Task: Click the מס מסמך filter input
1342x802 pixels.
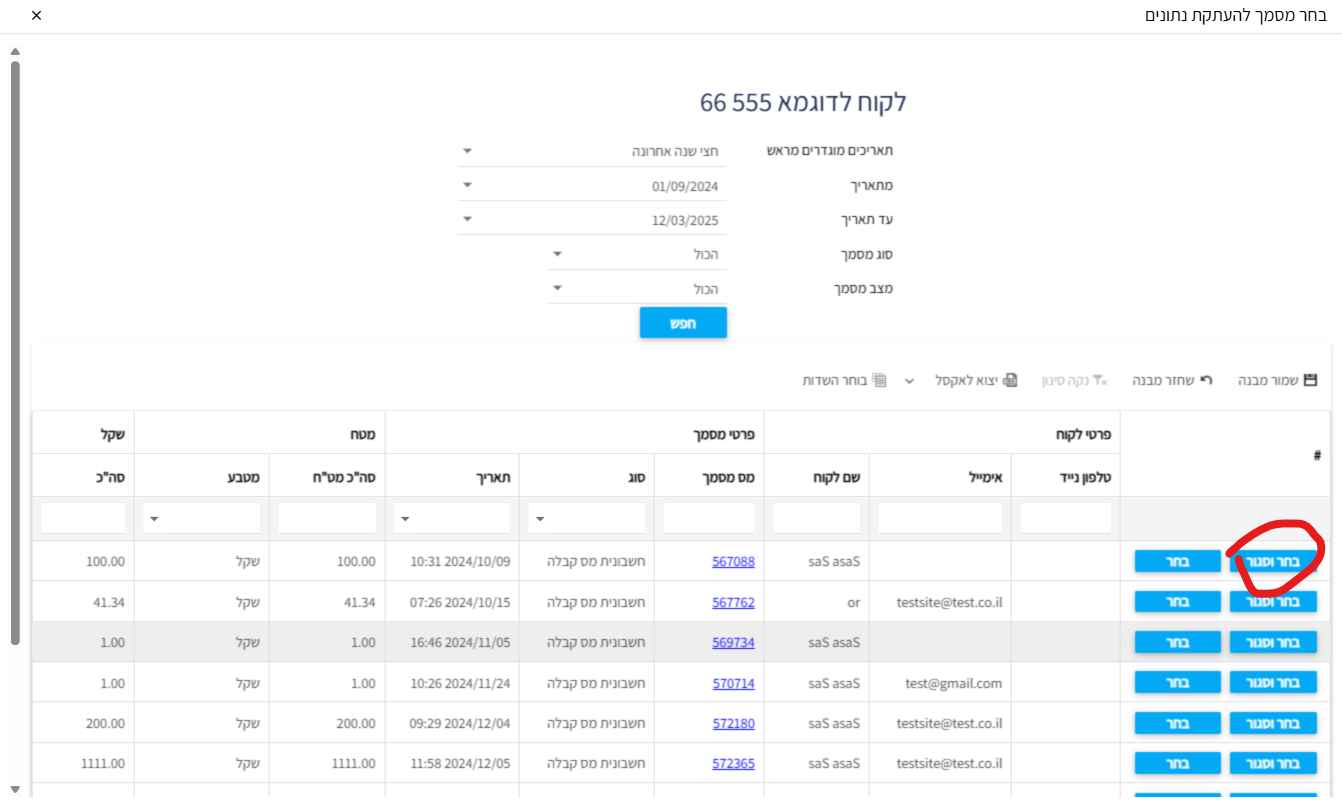Action: click(x=709, y=518)
